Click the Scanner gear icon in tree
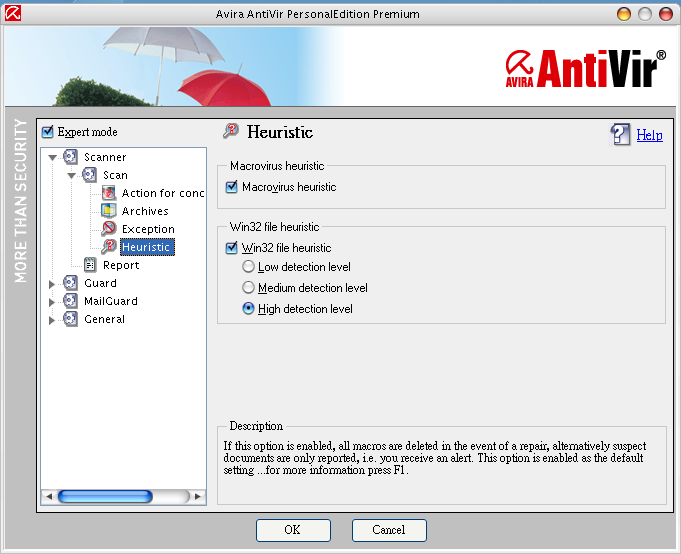This screenshot has height=554, width=681. 70,157
